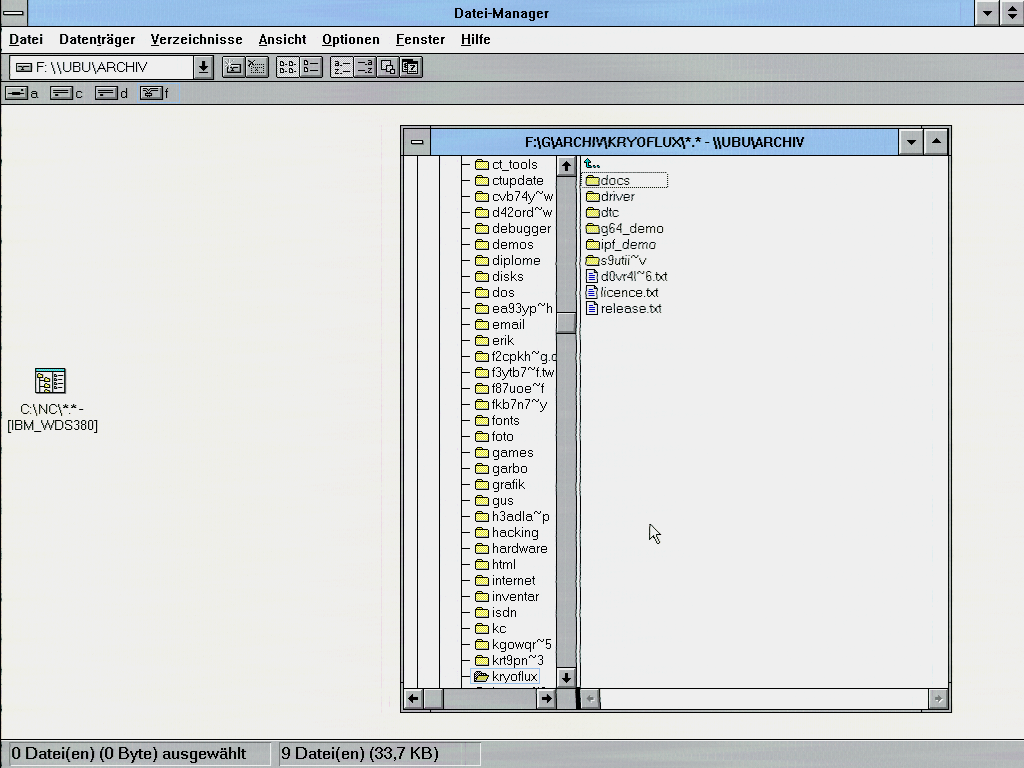Select the s9utii~v folder

[616, 261]
